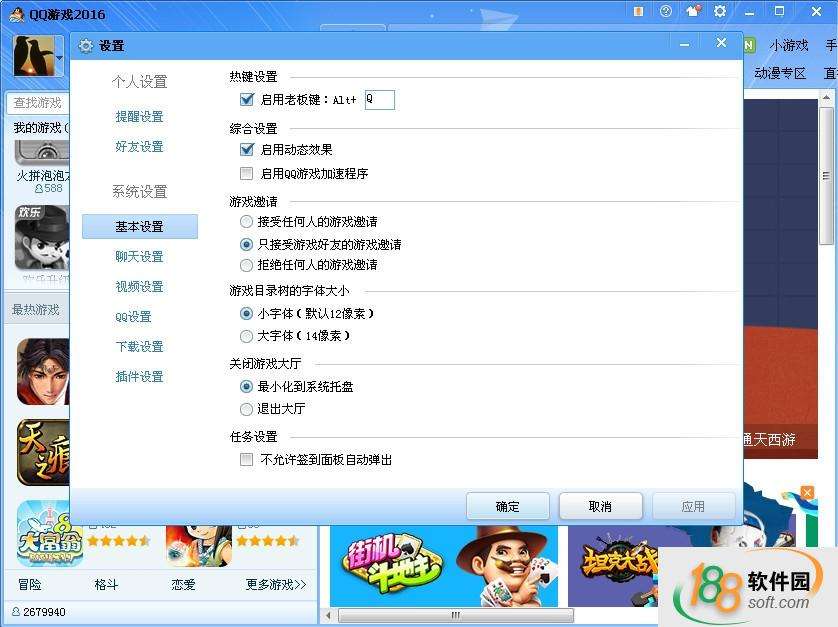The height and width of the screenshot is (627, 838).
Task: Click left arrow of bottom horizontal scrollbar
Action: (329, 615)
